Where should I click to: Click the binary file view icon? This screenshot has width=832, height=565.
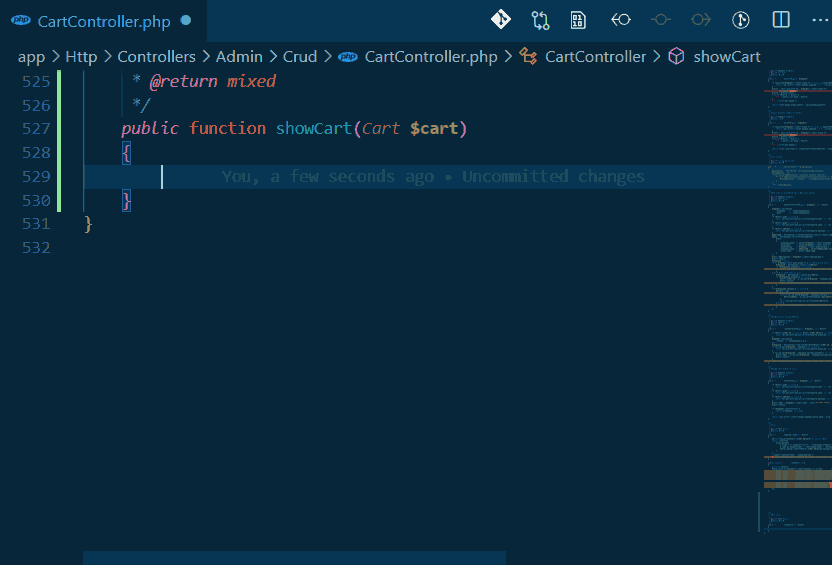point(578,20)
